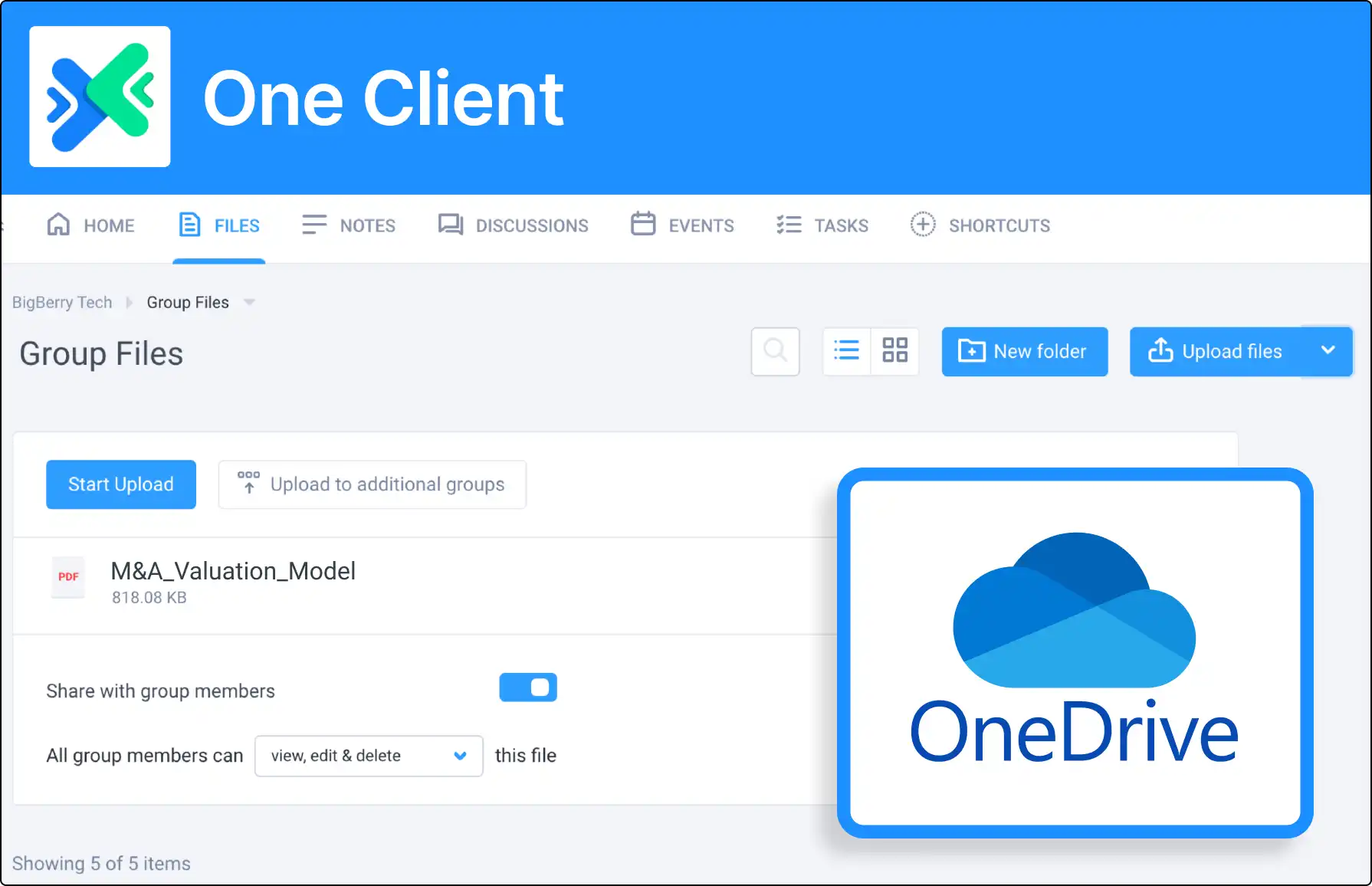Viewport: 1372px width, 886px height.
Task: Go to the Discussions tab
Action: [513, 225]
